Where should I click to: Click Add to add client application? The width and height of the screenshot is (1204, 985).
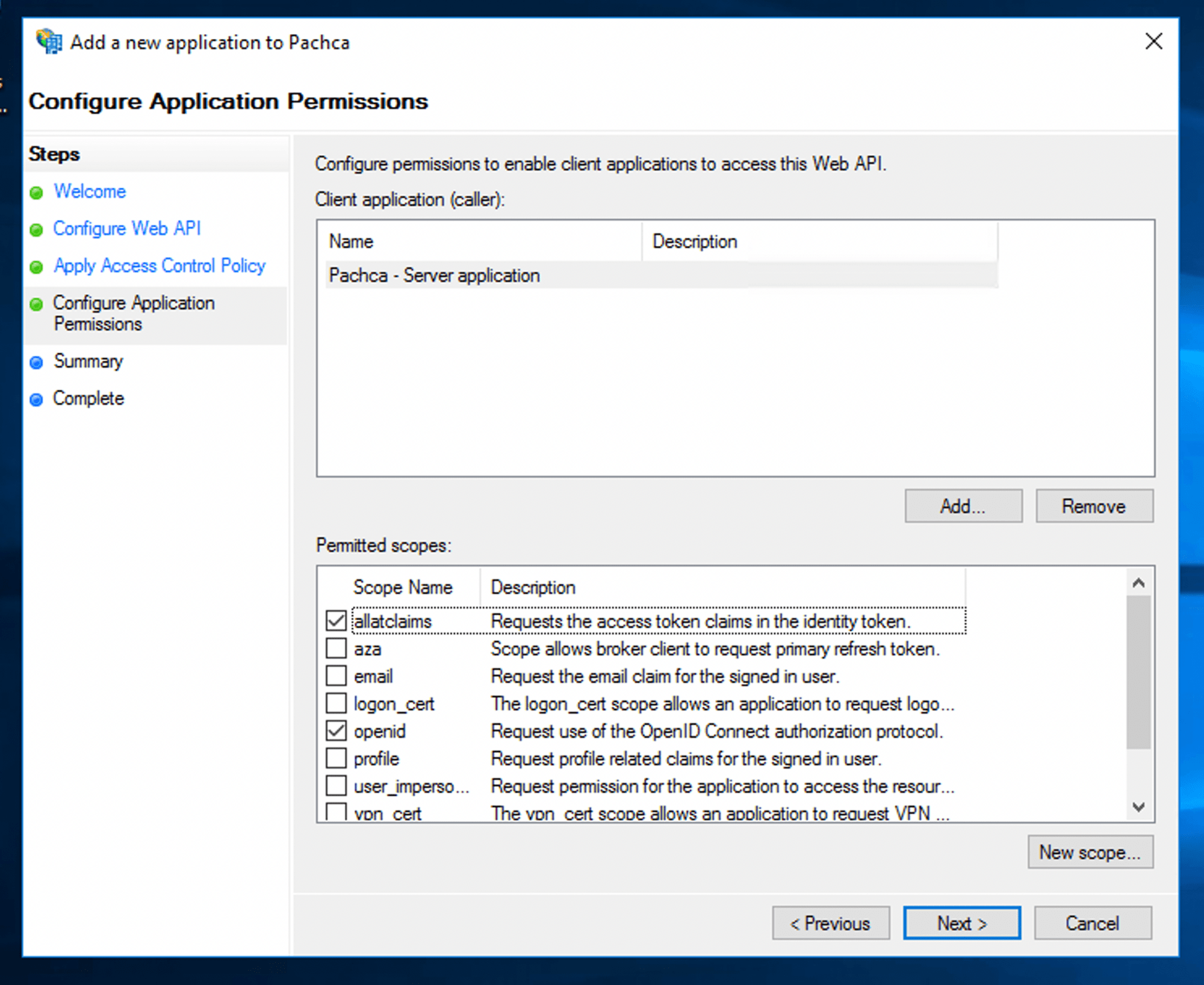(x=963, y=506)
